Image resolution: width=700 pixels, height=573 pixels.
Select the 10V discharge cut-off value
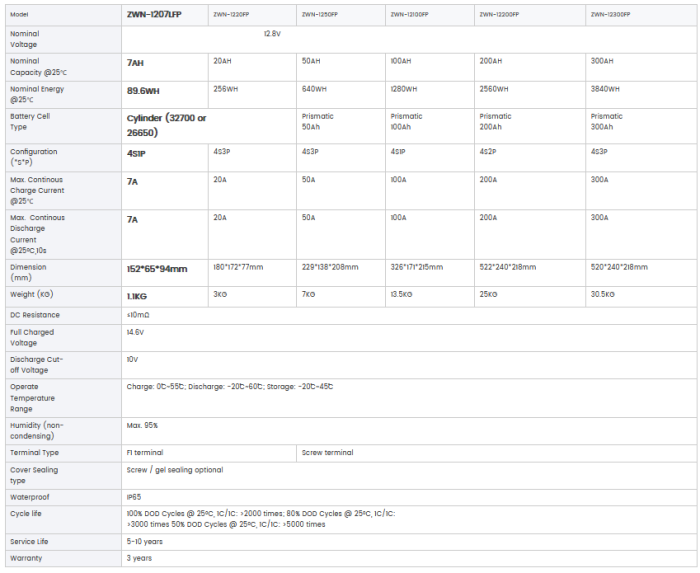click(132, 357)
